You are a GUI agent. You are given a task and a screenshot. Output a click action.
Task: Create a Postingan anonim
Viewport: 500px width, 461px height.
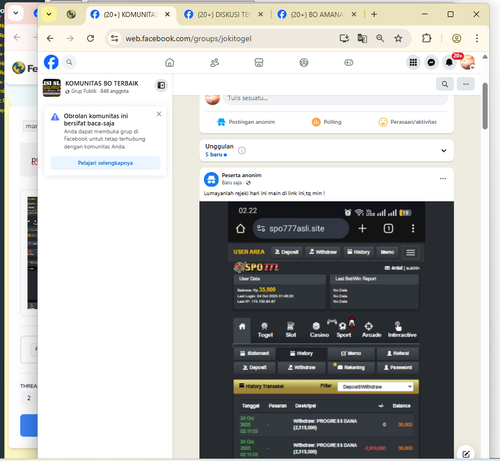(246, 122)
